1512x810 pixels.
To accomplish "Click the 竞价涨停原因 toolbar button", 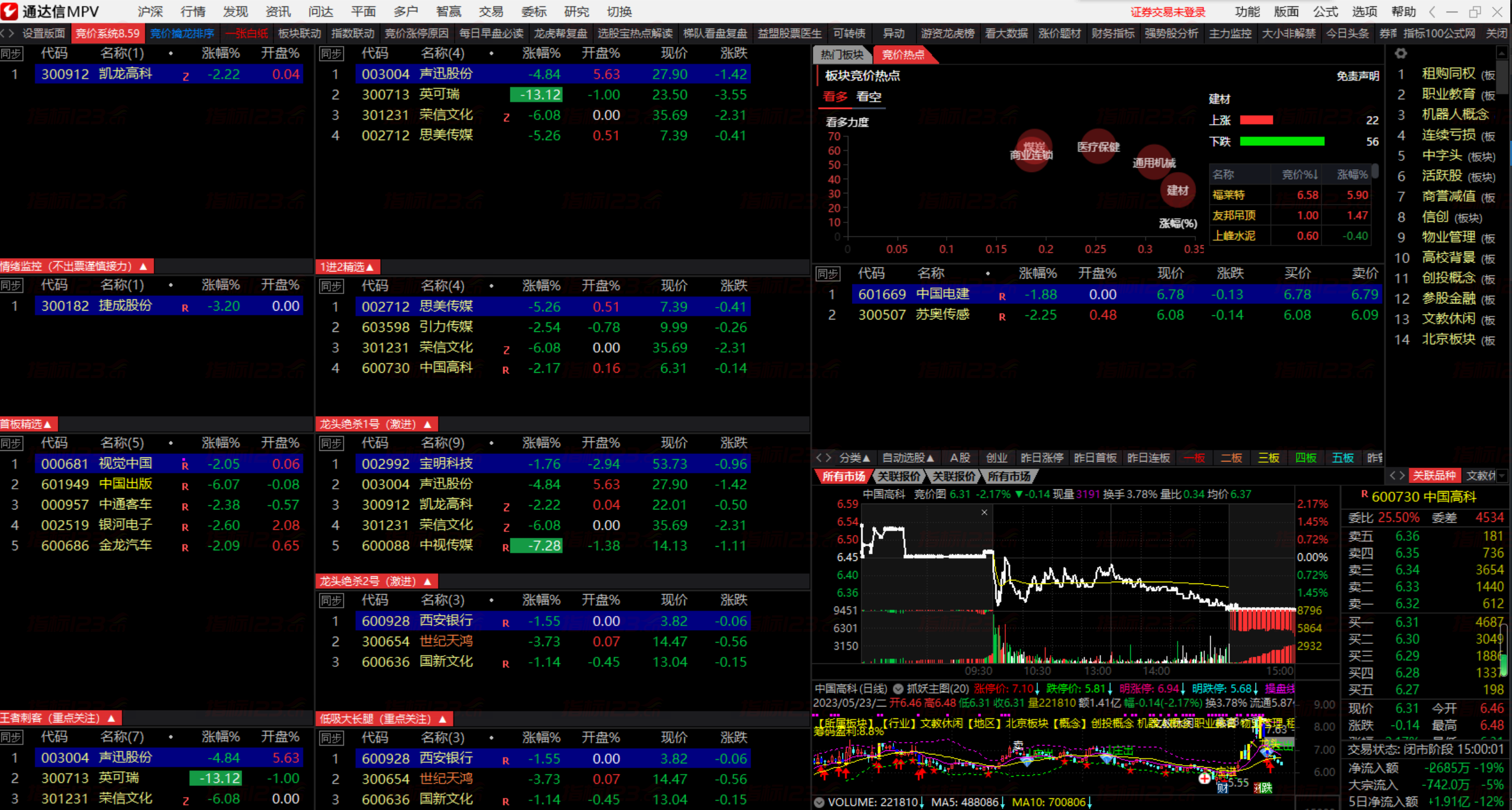I will pos(416,34).
